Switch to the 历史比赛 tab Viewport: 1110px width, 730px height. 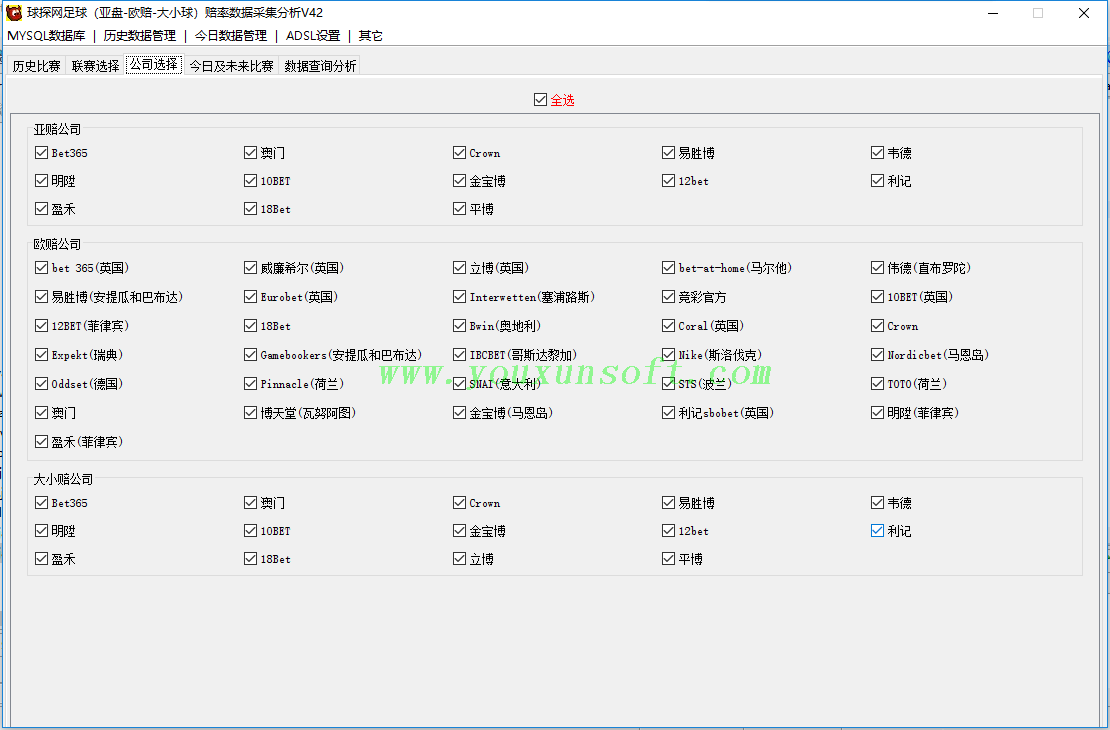click(36, 66)
